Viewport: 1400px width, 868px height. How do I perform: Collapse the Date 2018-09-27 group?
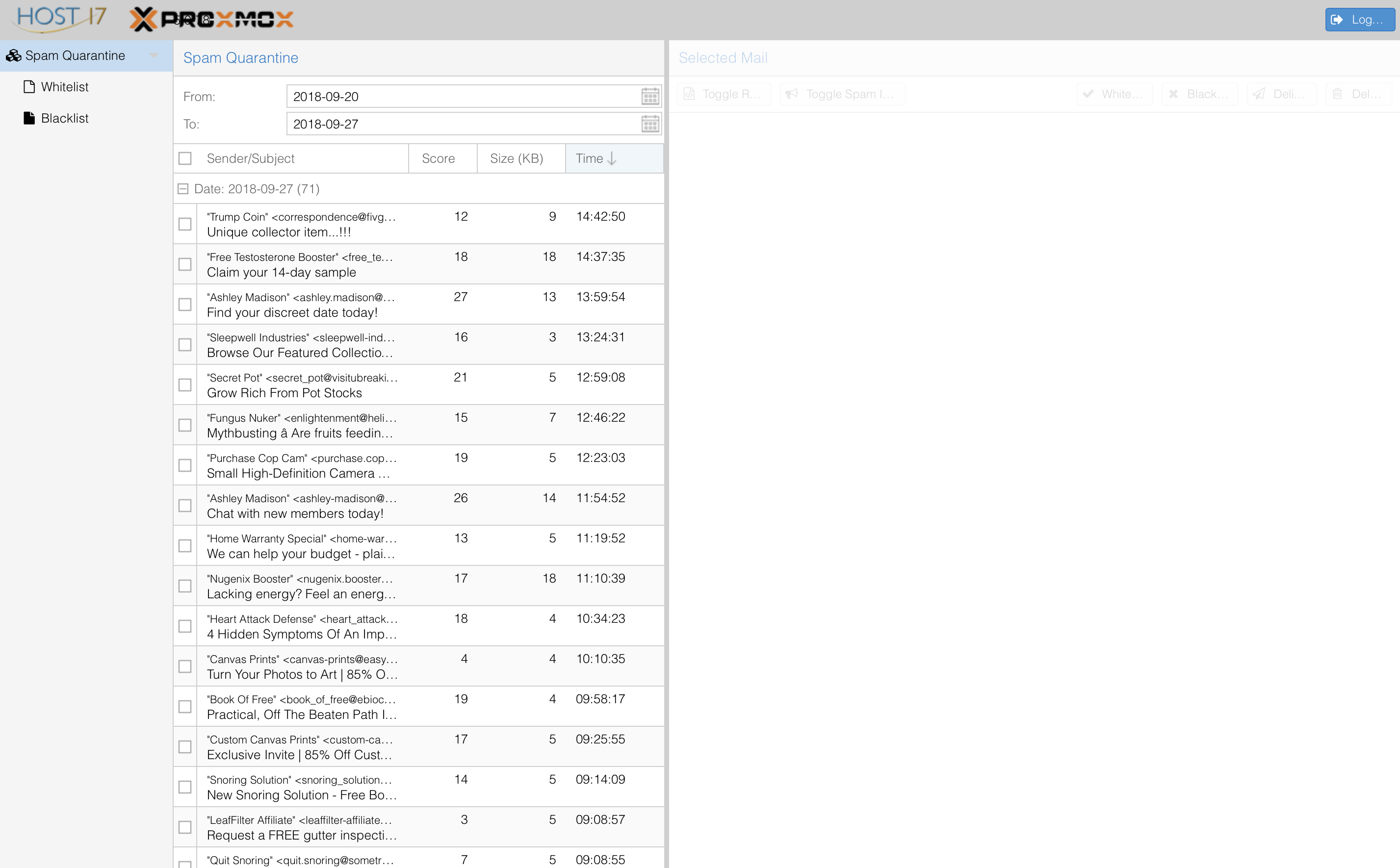(x=183, y=189)
